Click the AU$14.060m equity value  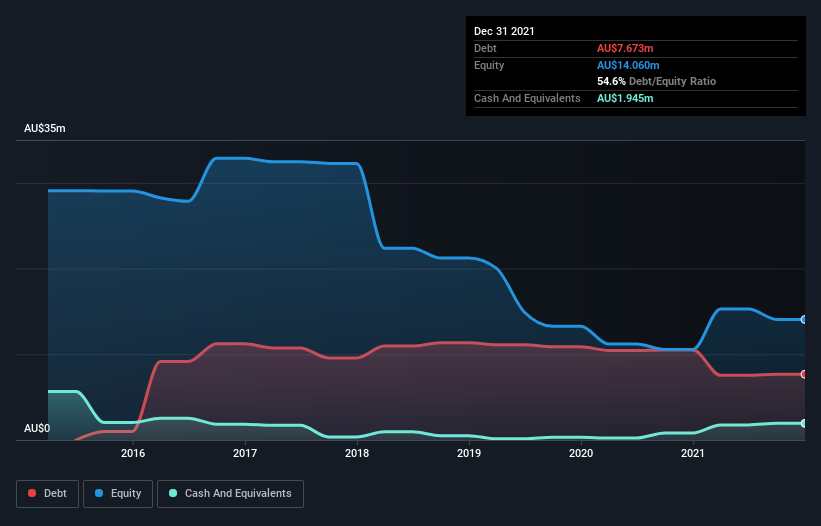[628, 65]
